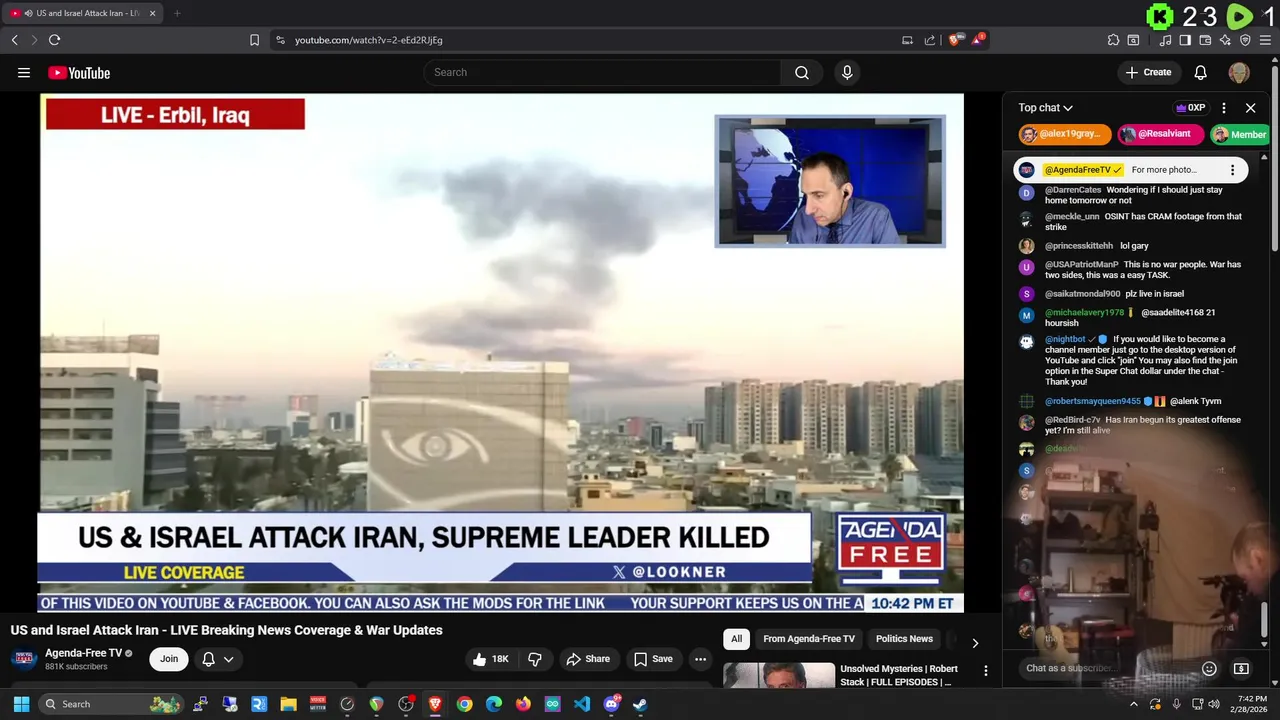Focus the YouTube search field
Screen dimensions: 1280x720
pos(603,72)
